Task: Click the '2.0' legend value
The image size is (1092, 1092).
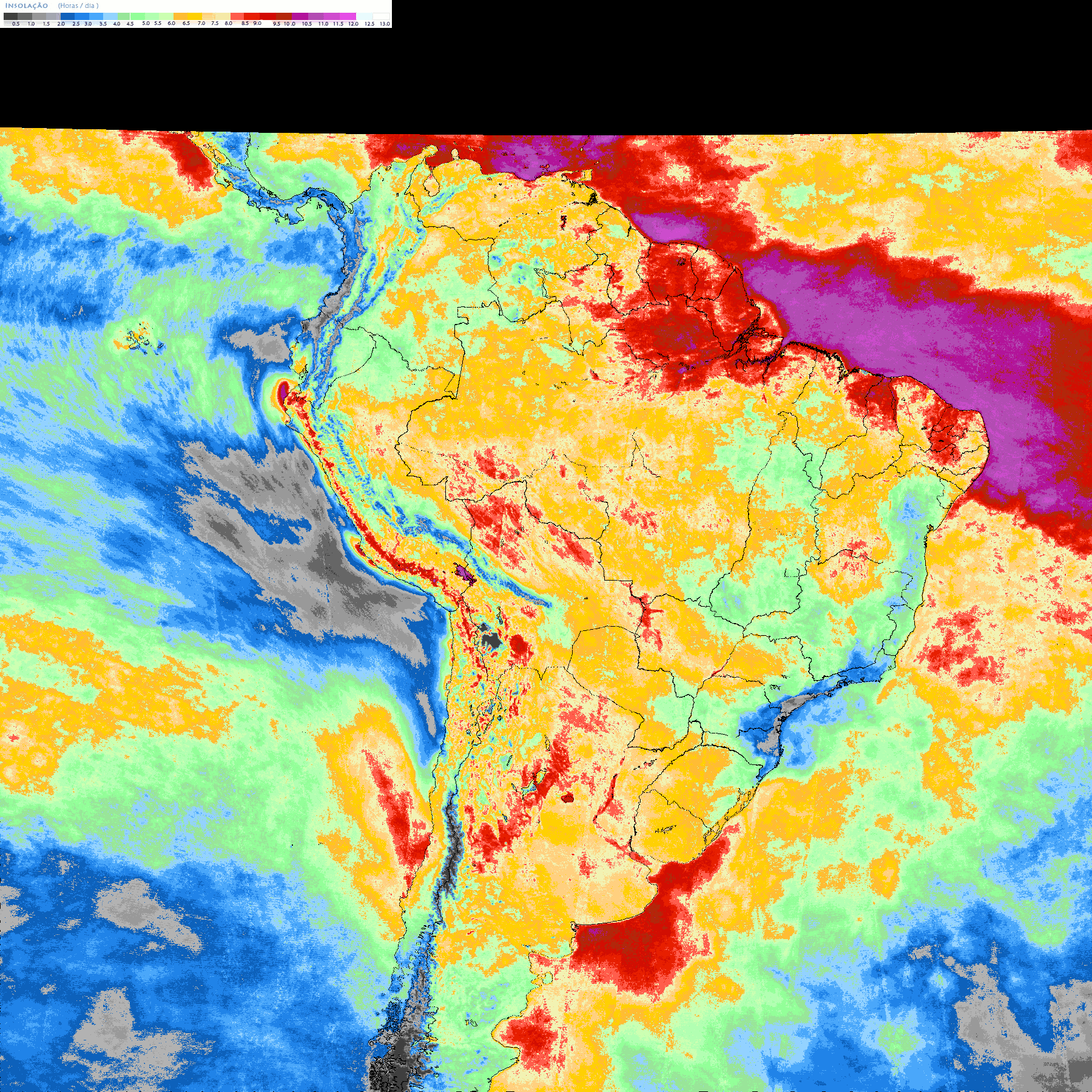Action: point(61,24)
